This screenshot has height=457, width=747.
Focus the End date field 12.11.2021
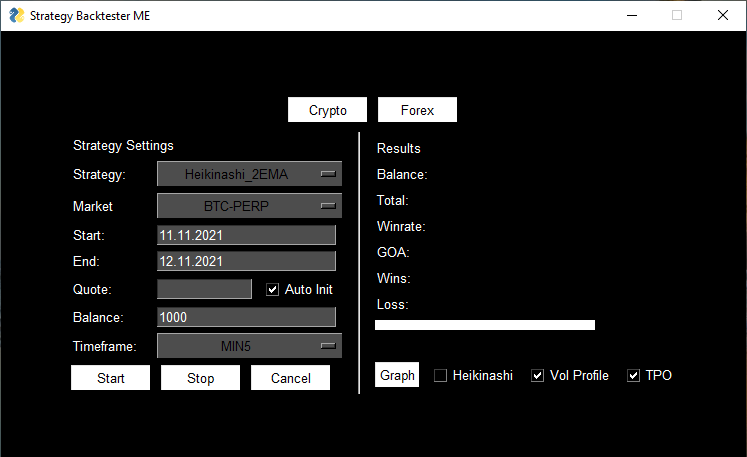tap(246, 261)
